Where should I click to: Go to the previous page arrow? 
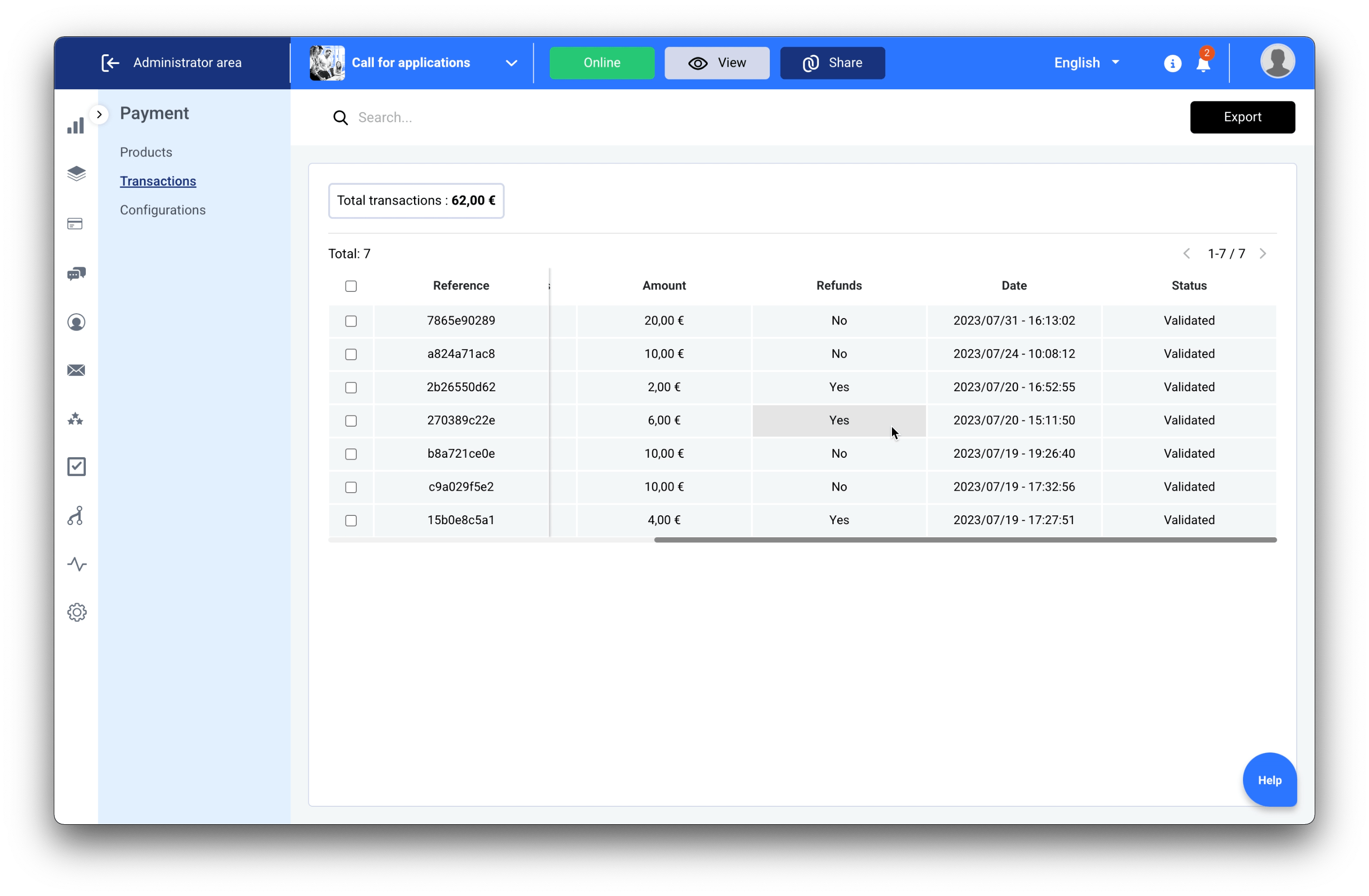pos(1186,254)
